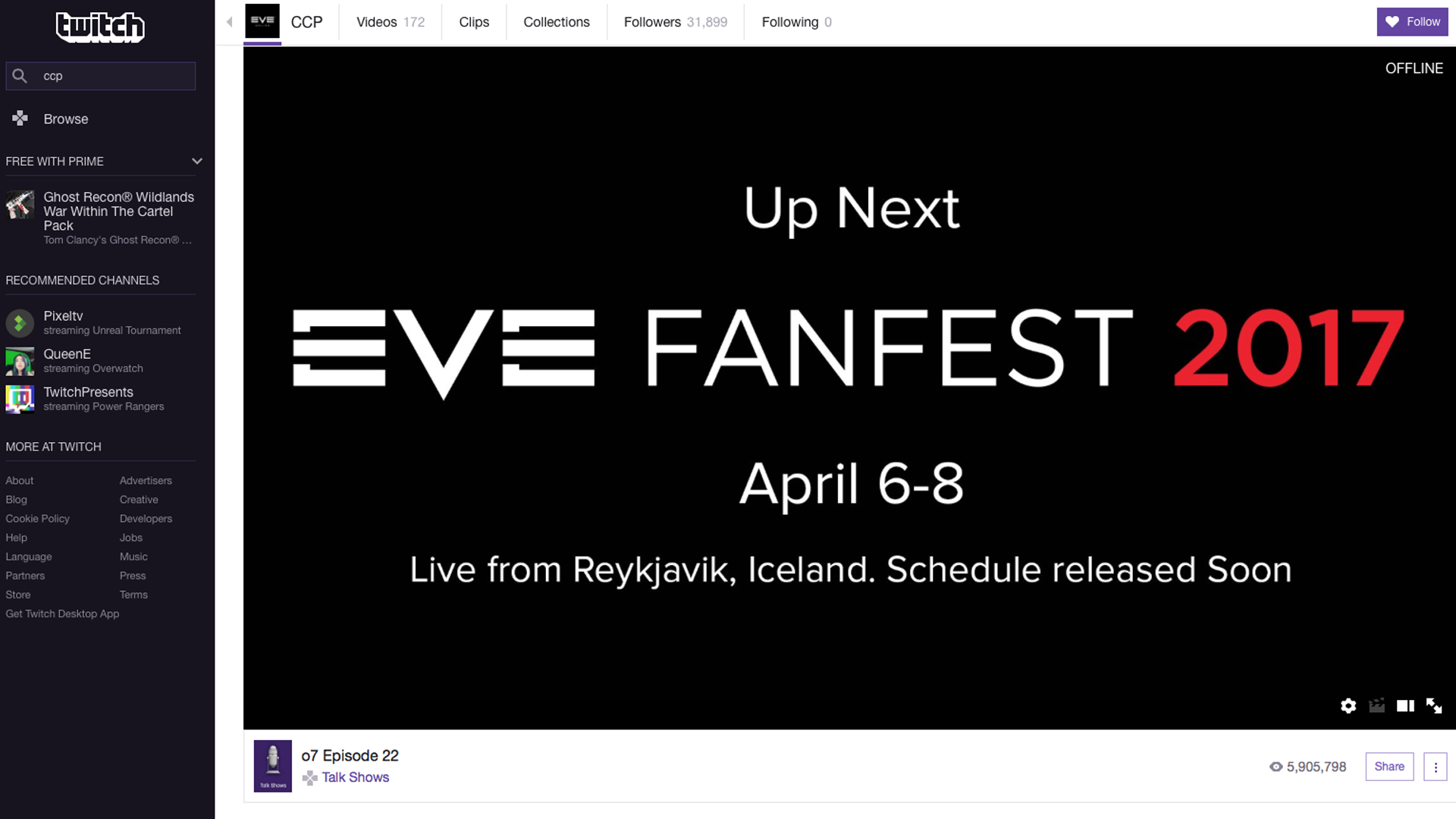The image size is (1456, 819).
Task: Toggle theater mode icon
Action: coord(1405,706)
